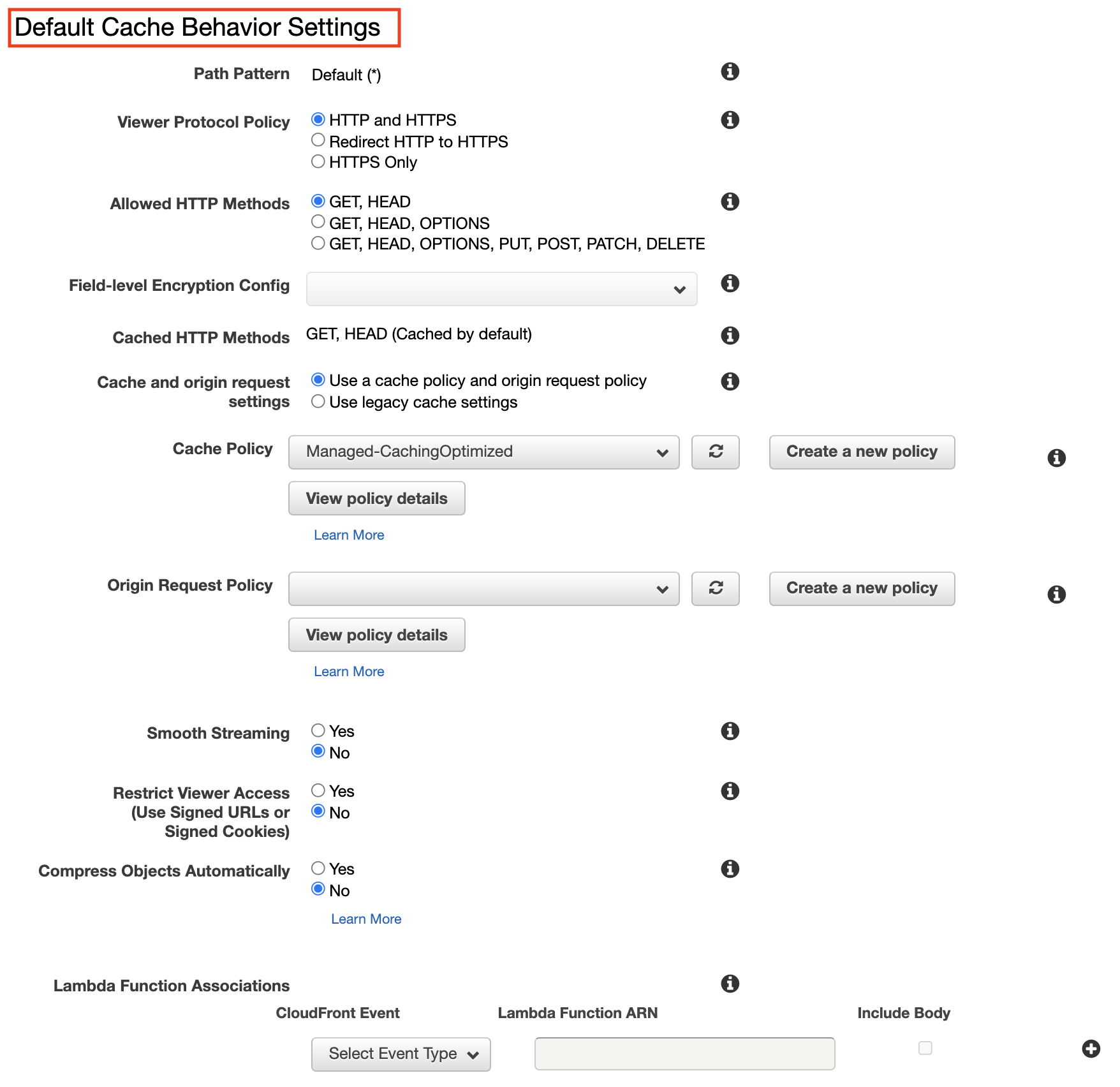
Task: Open info icon next to Field-level Encryption Config
Action: [x=730, y=283]
